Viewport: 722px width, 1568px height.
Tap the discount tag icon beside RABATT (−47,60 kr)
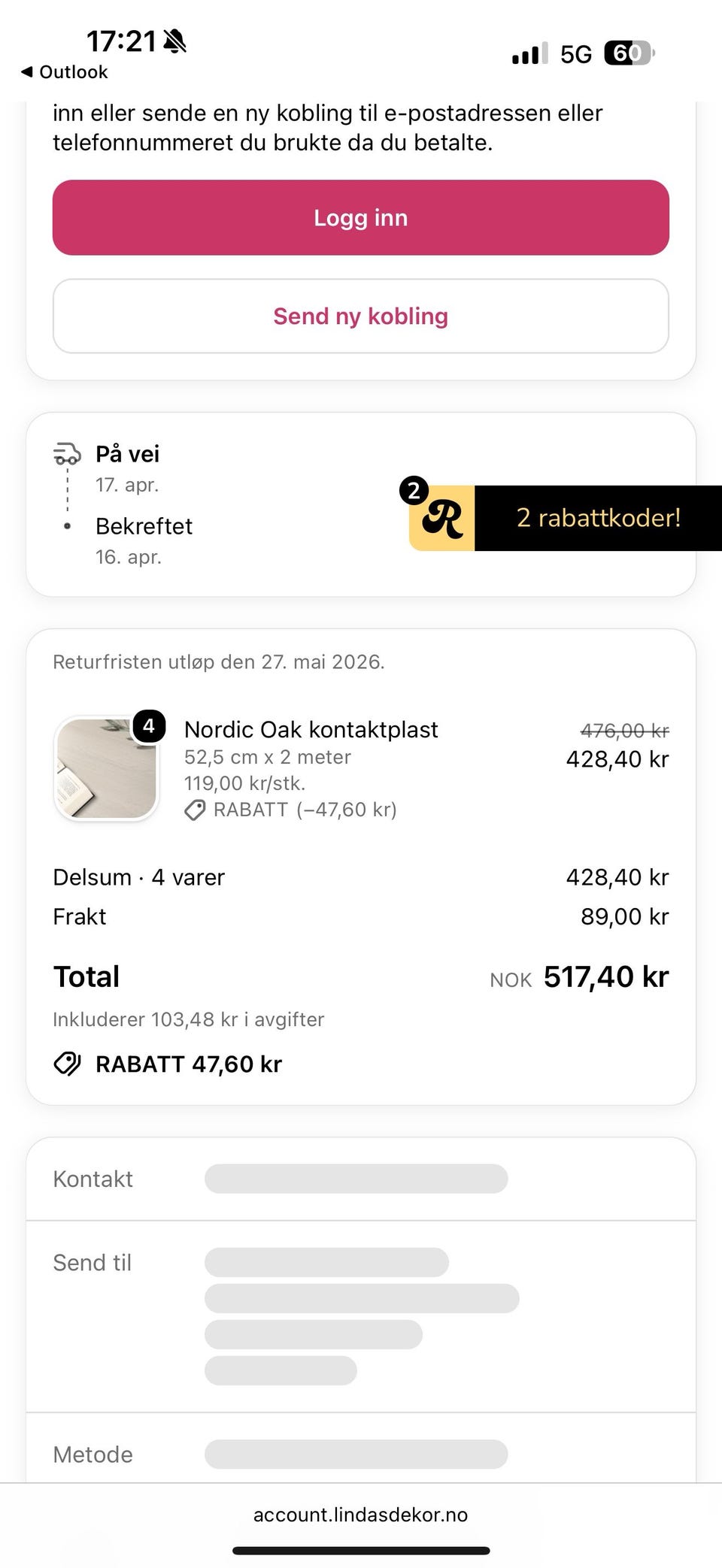pyautogui.click(x=195, y=810)
